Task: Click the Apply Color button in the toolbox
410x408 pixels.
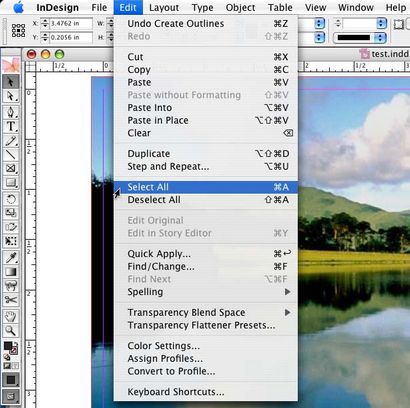Action: [11, 380]
